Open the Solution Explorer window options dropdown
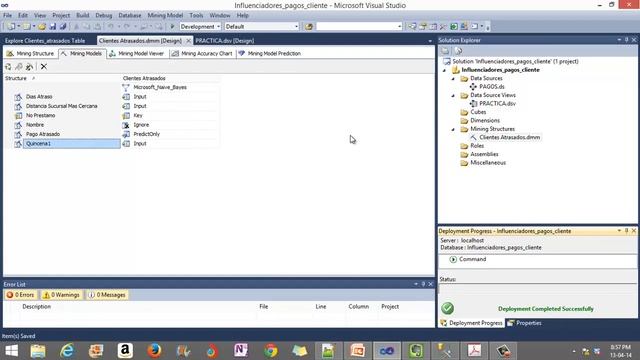 619,40
